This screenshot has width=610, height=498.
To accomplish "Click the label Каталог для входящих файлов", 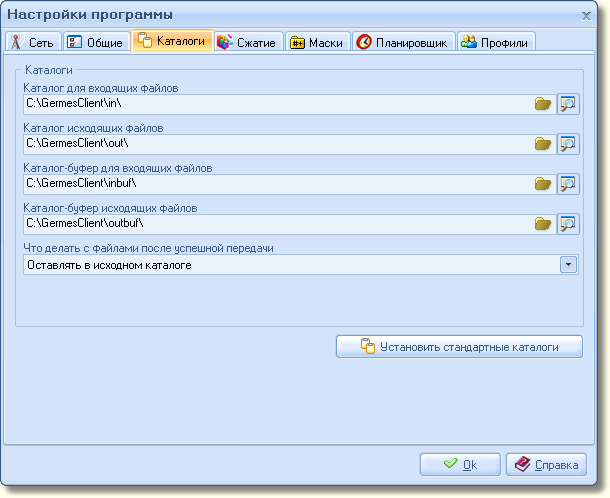I will pos(101,88).
